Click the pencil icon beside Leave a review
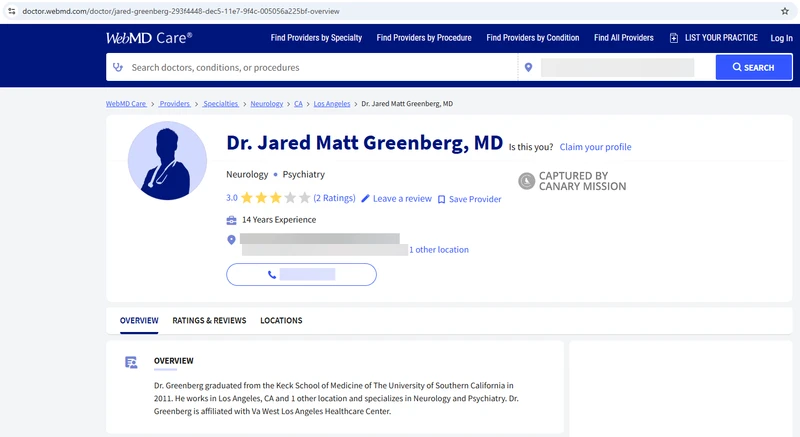The image size is (800, 437). pos(365,199)
